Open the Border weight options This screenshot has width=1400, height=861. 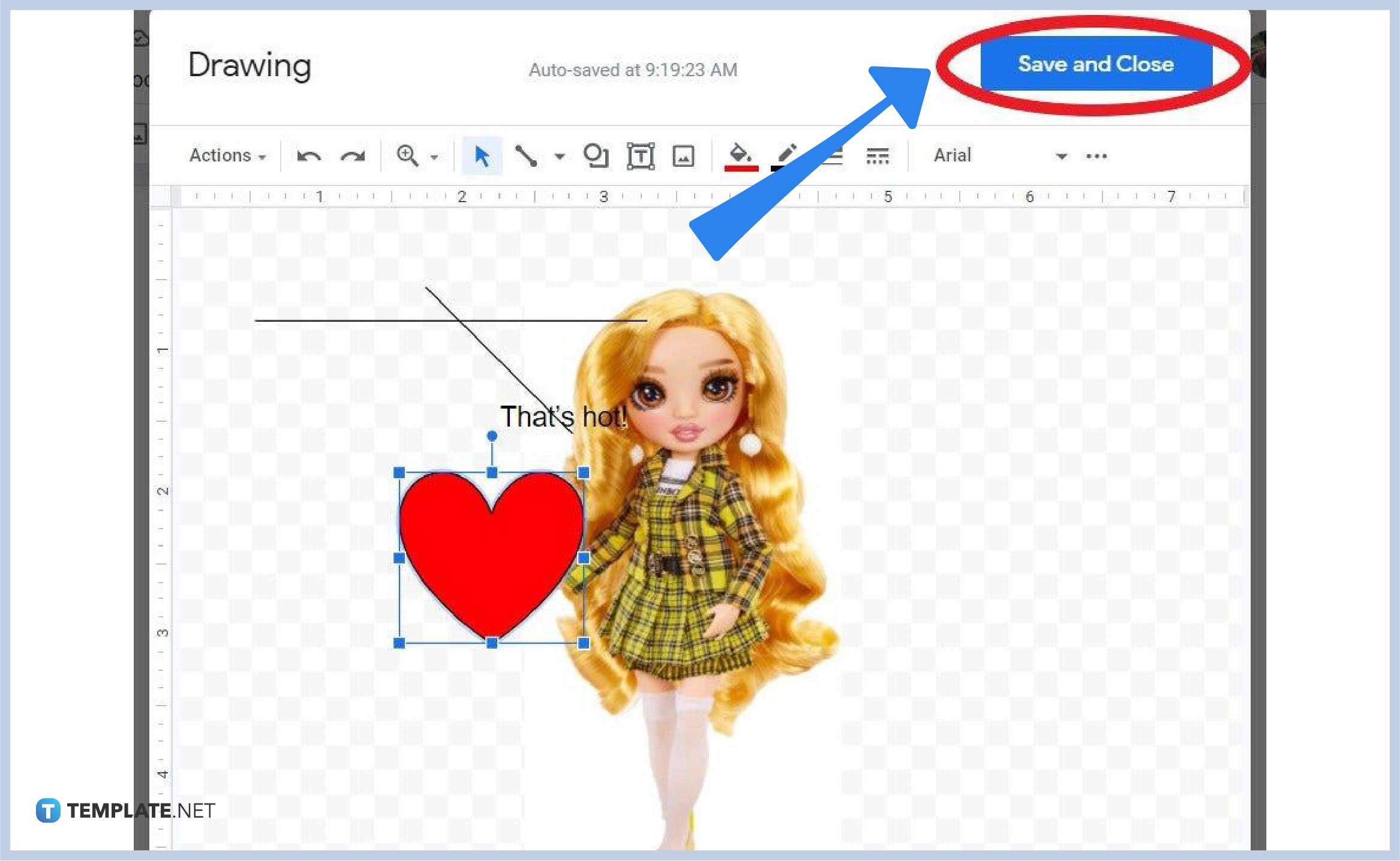pos(832,155)
